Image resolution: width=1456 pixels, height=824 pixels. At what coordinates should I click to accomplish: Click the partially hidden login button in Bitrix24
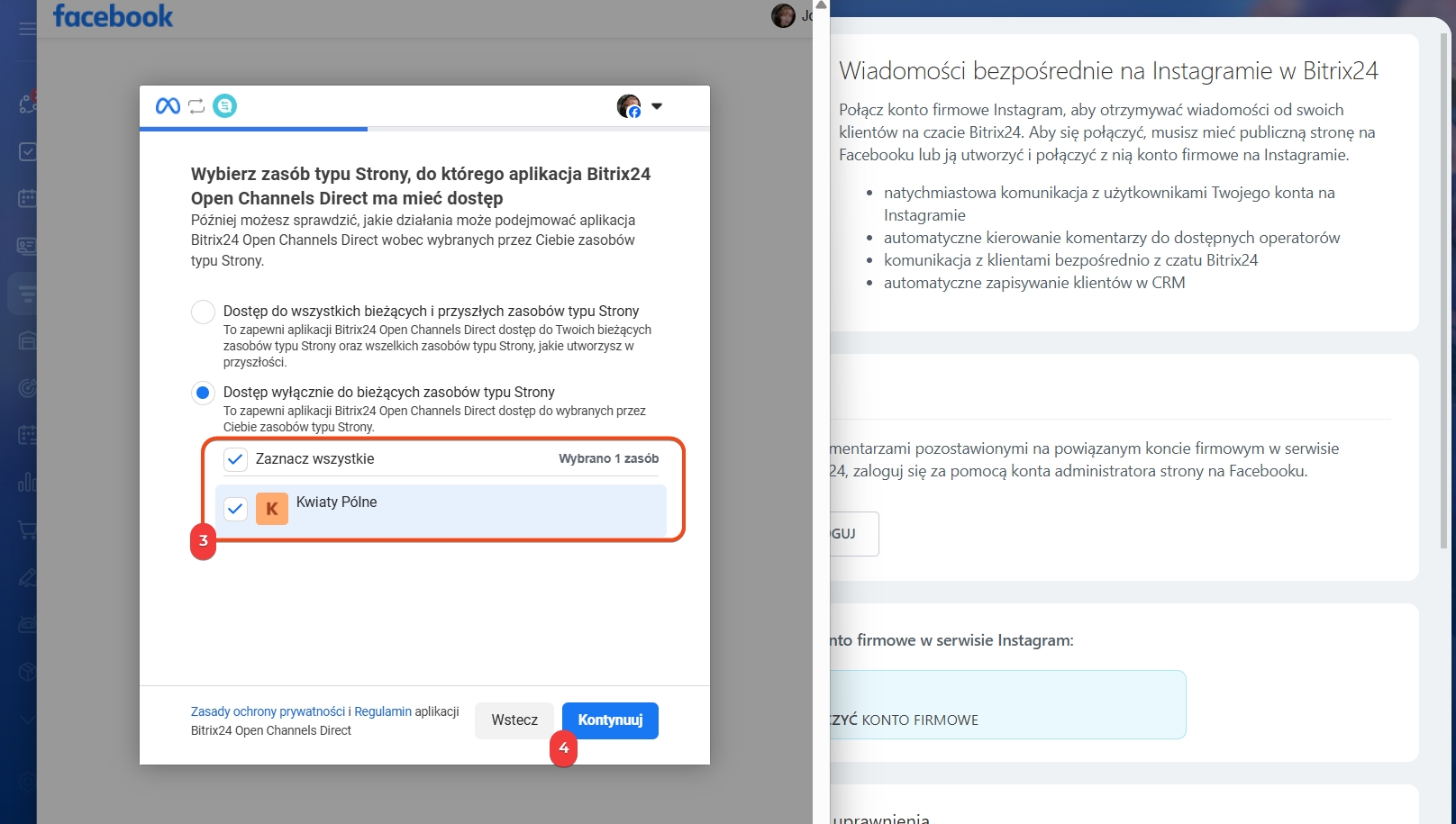click(x=854, y=534)
